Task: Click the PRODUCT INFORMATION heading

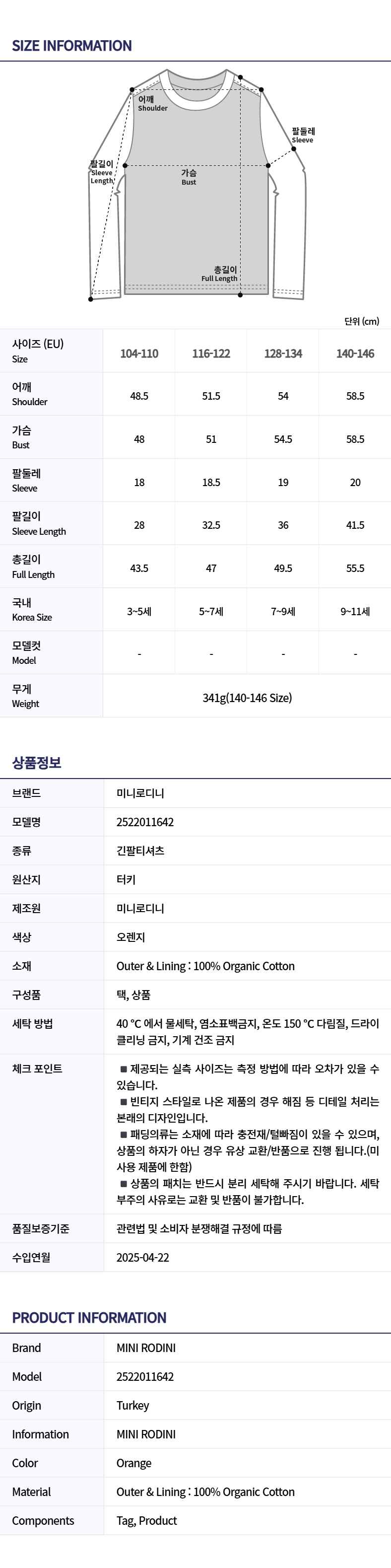Action: [x=89, y=1318]
